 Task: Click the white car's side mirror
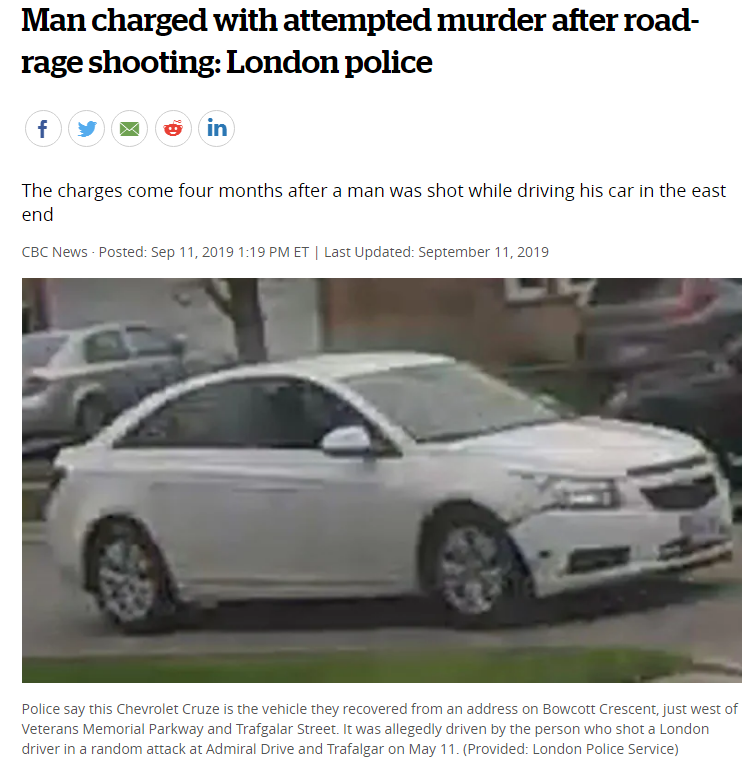[x=346, y=440]
